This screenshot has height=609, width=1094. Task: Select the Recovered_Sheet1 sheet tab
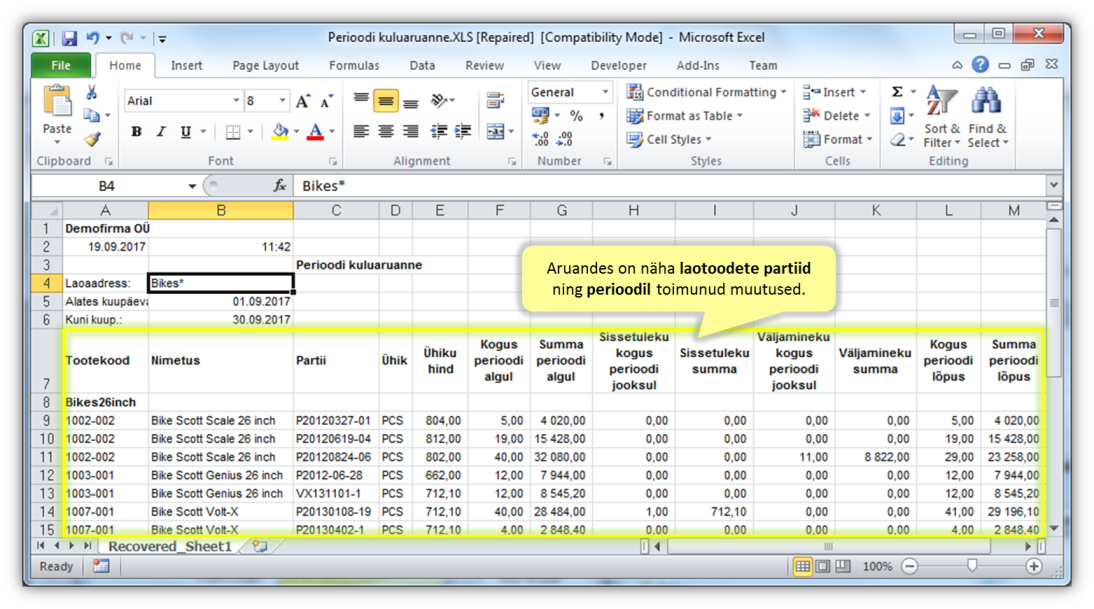[x=170, y=546]
